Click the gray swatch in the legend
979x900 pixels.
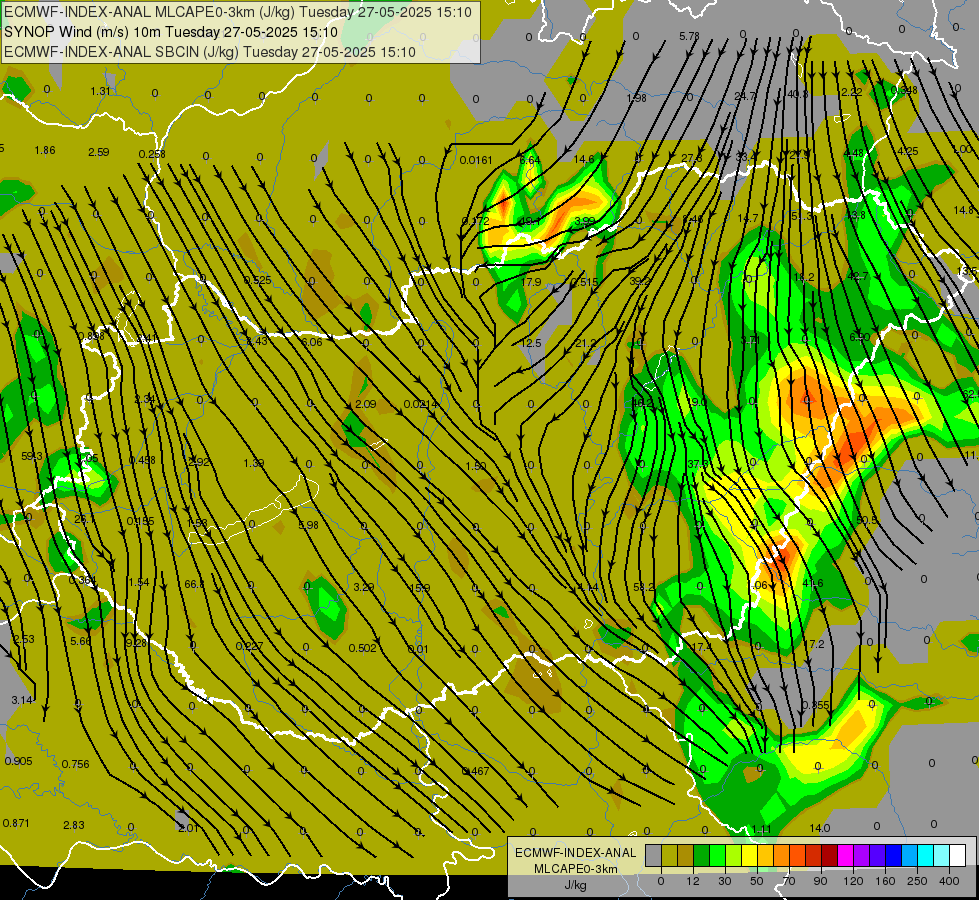pos(654,855)
